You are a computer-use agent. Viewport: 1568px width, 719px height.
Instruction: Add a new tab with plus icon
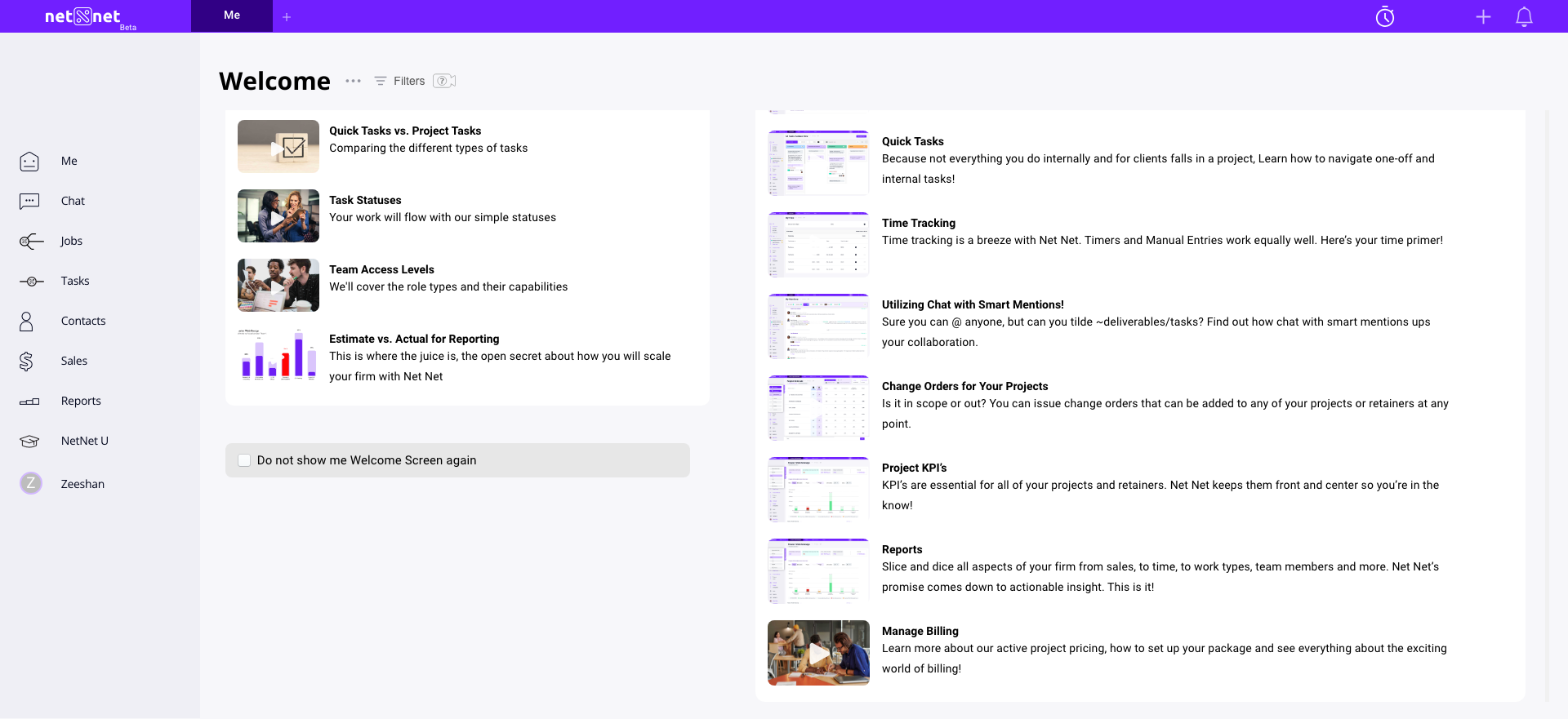pyautogui.click(x=287, y=16)
